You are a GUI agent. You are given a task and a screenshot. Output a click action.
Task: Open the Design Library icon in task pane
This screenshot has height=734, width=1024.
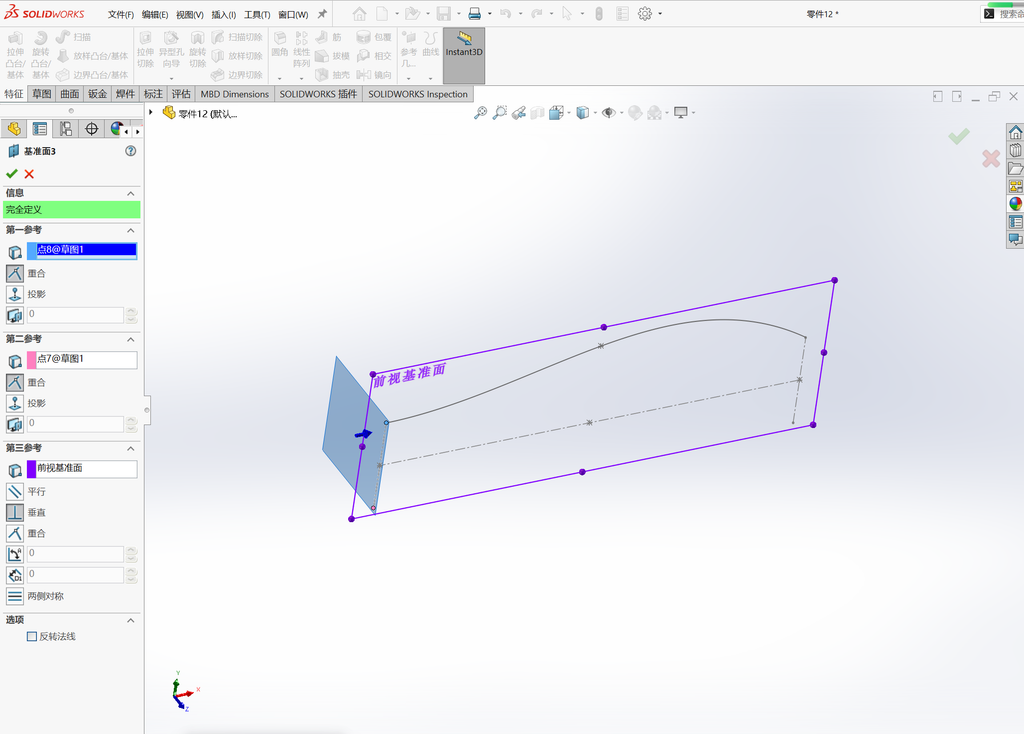(1016, 150)
